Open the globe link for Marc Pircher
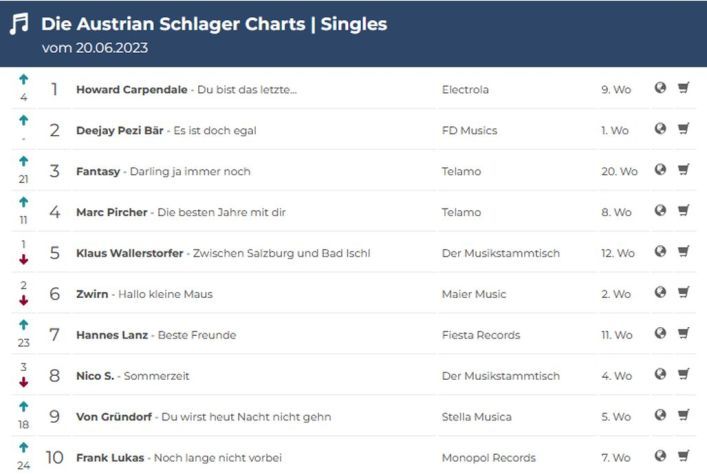The height and width of the screenshot is (475, 707). pos(660,210)
